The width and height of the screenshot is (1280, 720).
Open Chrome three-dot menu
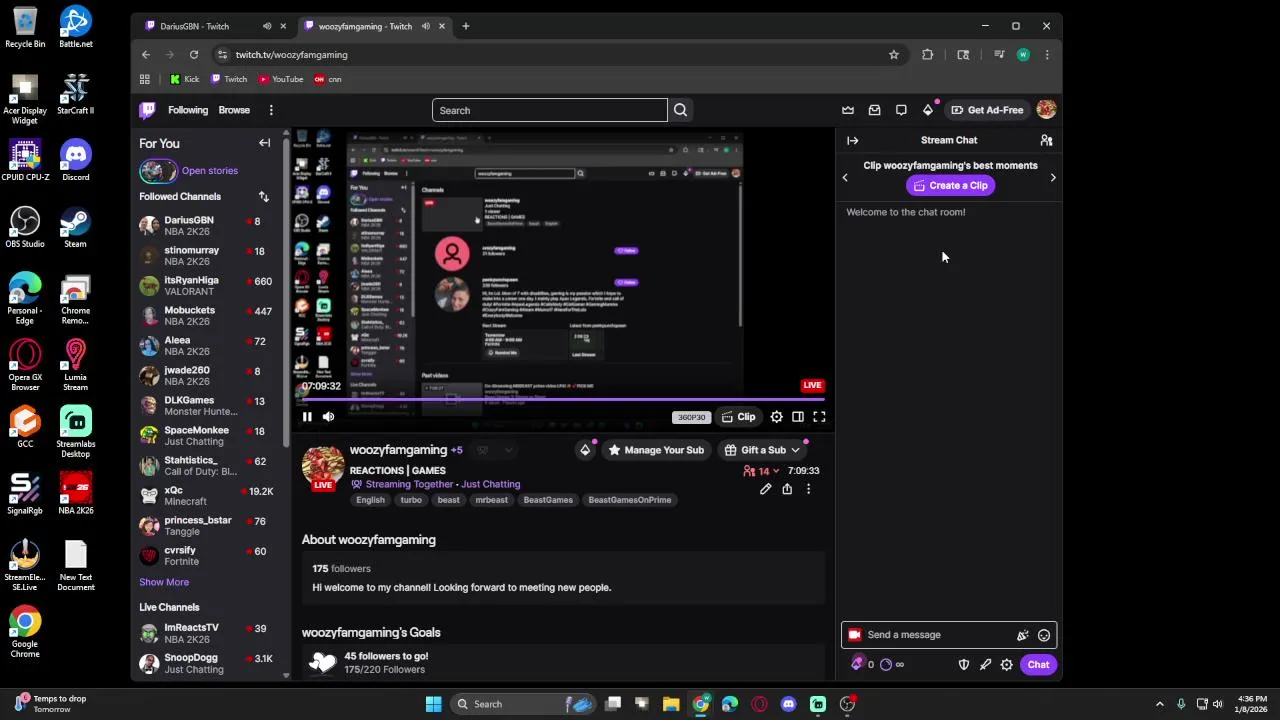point(1046,55)
